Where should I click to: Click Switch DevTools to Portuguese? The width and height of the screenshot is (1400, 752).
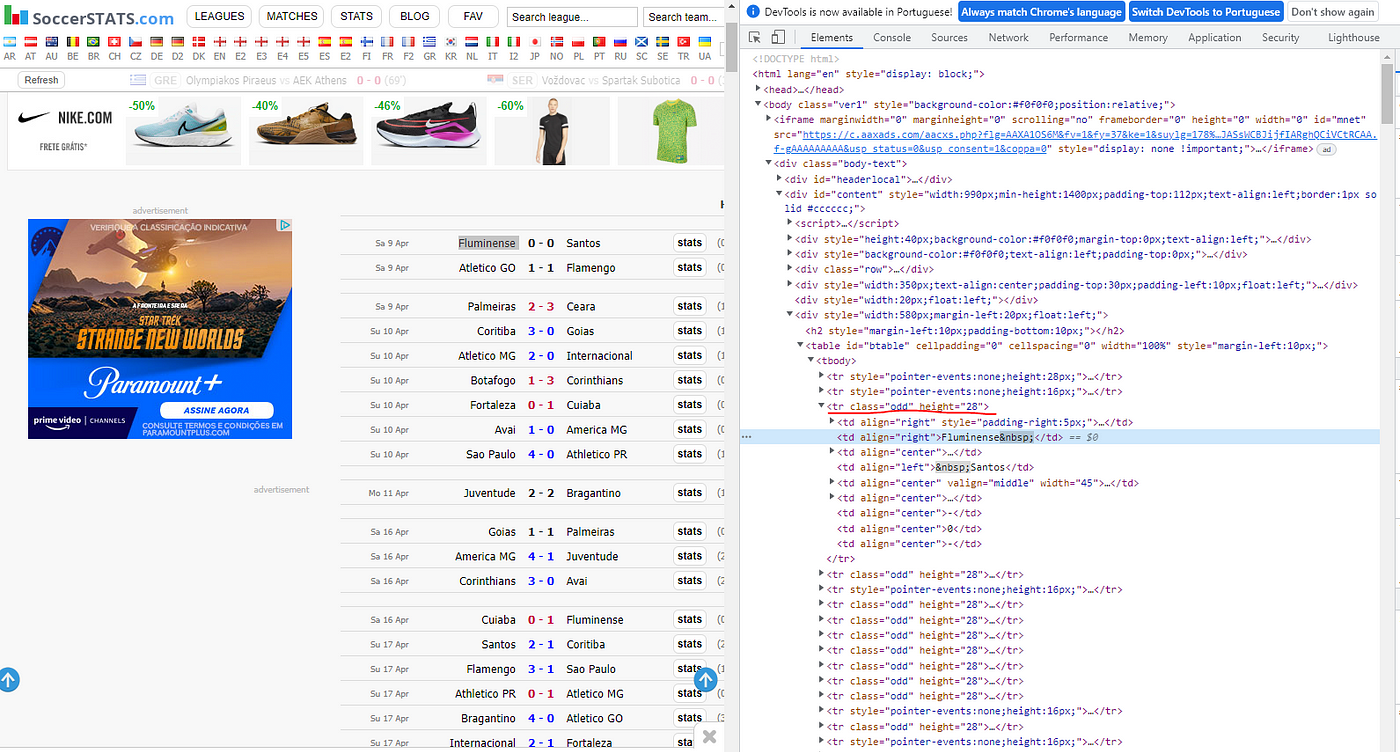1206,12
